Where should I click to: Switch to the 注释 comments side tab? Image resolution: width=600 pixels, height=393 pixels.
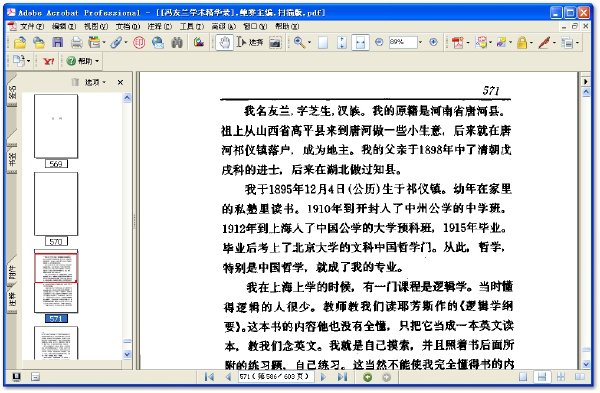[x=12, y=299]
